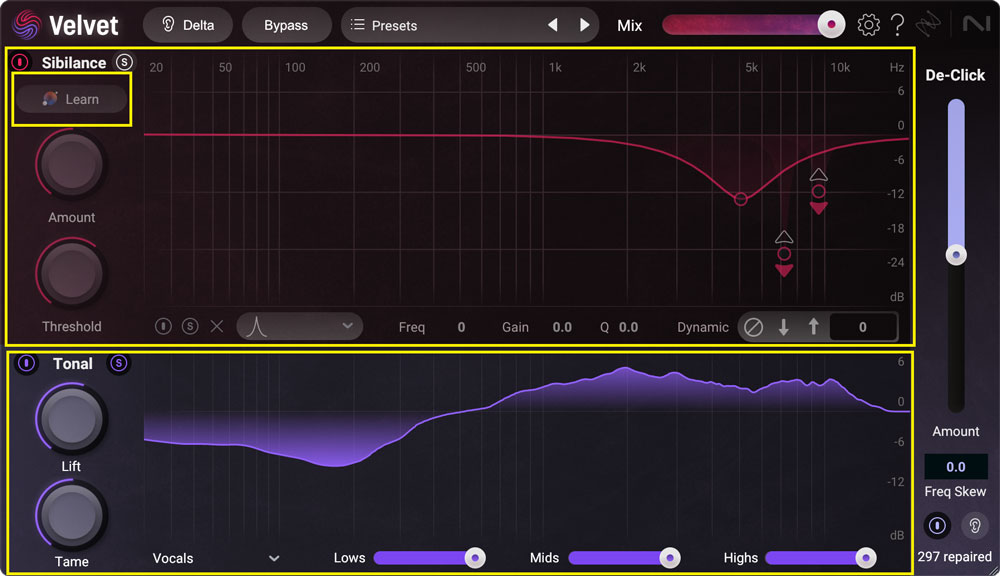1000x576 pixels.
Task: Open the Presets menu
Action: [x=440, y=25]
